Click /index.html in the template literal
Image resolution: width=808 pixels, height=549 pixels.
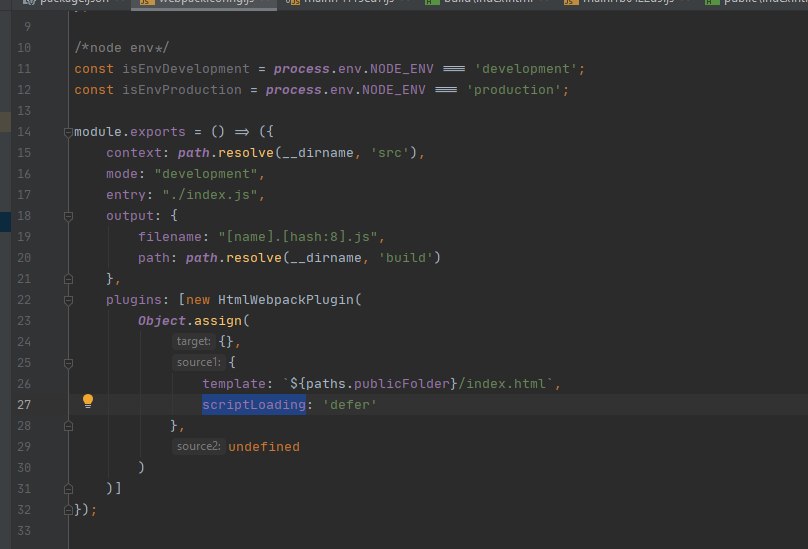501,384
